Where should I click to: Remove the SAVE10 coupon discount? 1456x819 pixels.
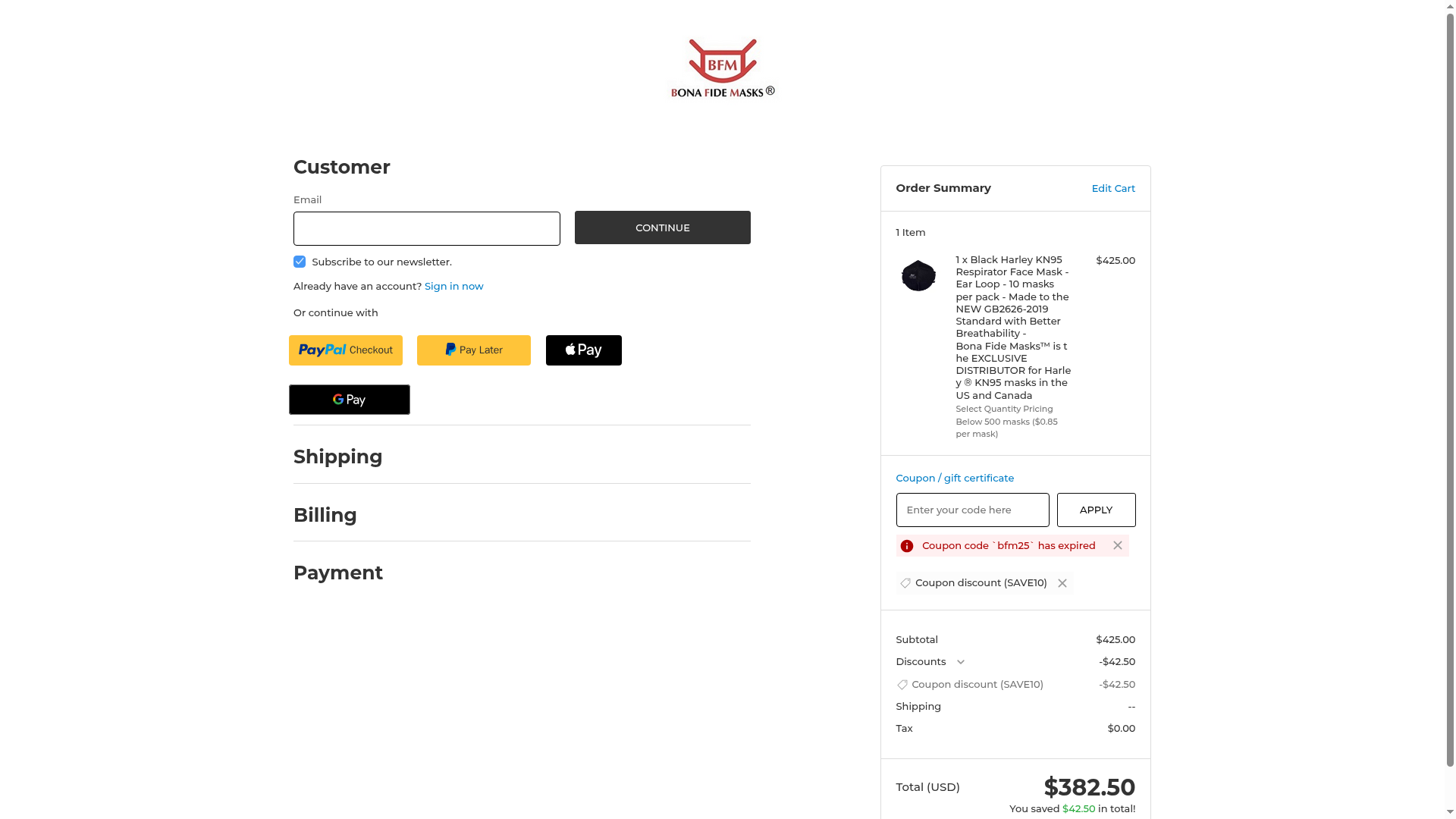[1062, 583]
